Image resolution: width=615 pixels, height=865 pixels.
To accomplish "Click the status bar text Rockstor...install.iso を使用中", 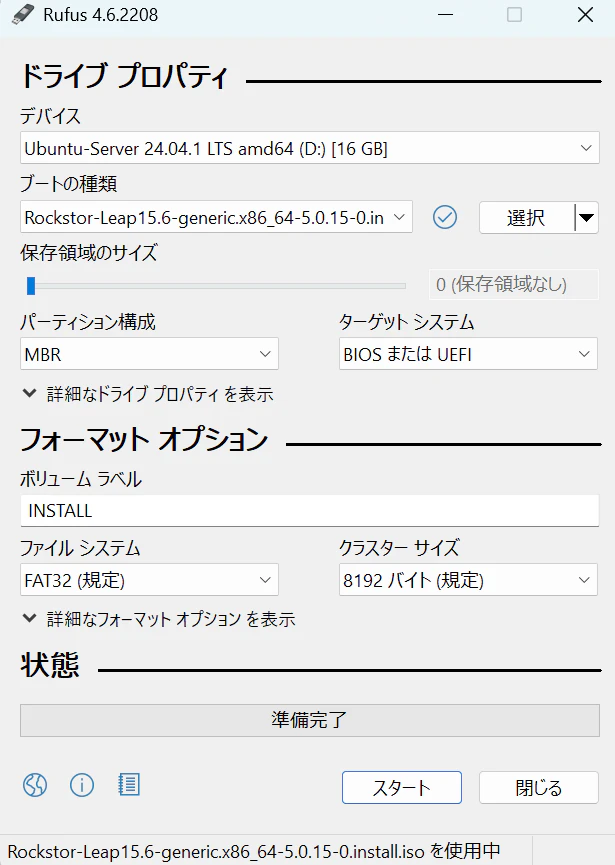I will click(x=254, y=851).
